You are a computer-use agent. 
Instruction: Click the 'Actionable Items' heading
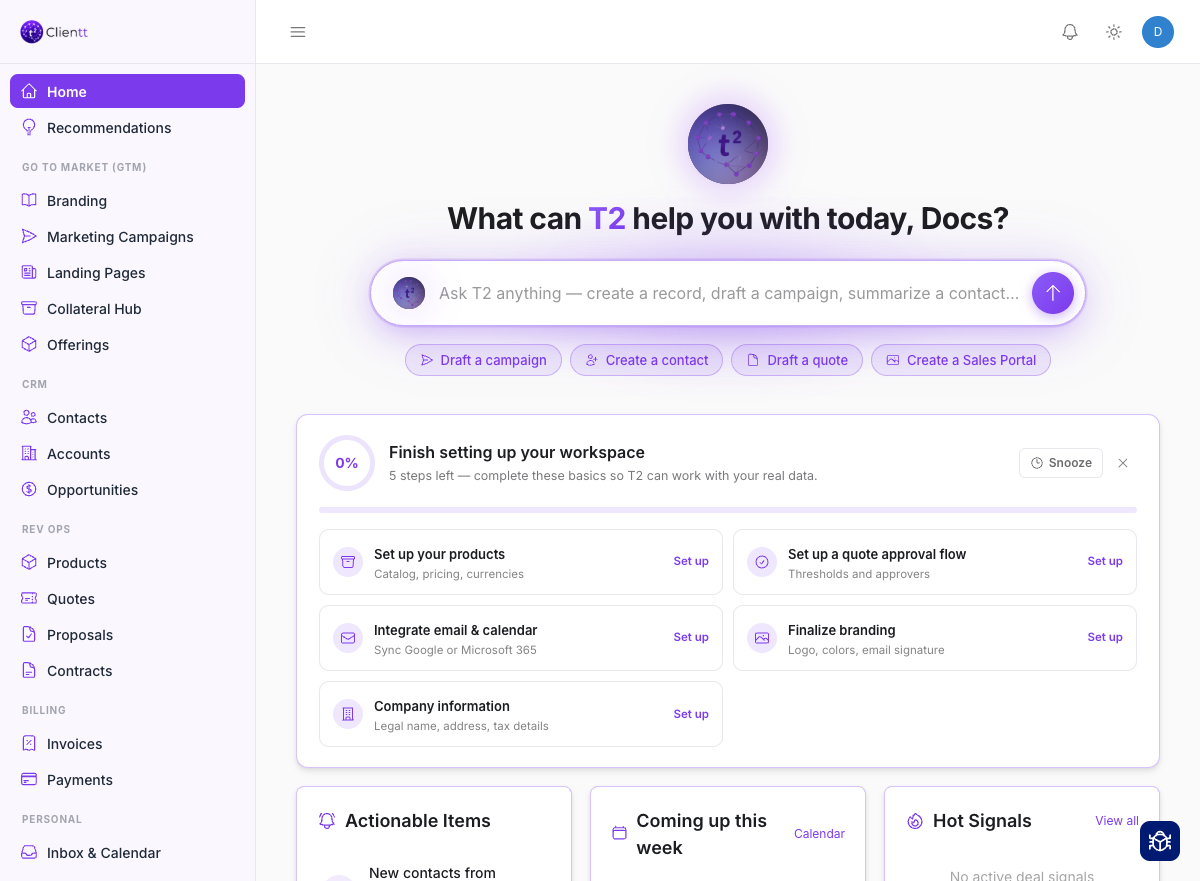coord(418,820)
